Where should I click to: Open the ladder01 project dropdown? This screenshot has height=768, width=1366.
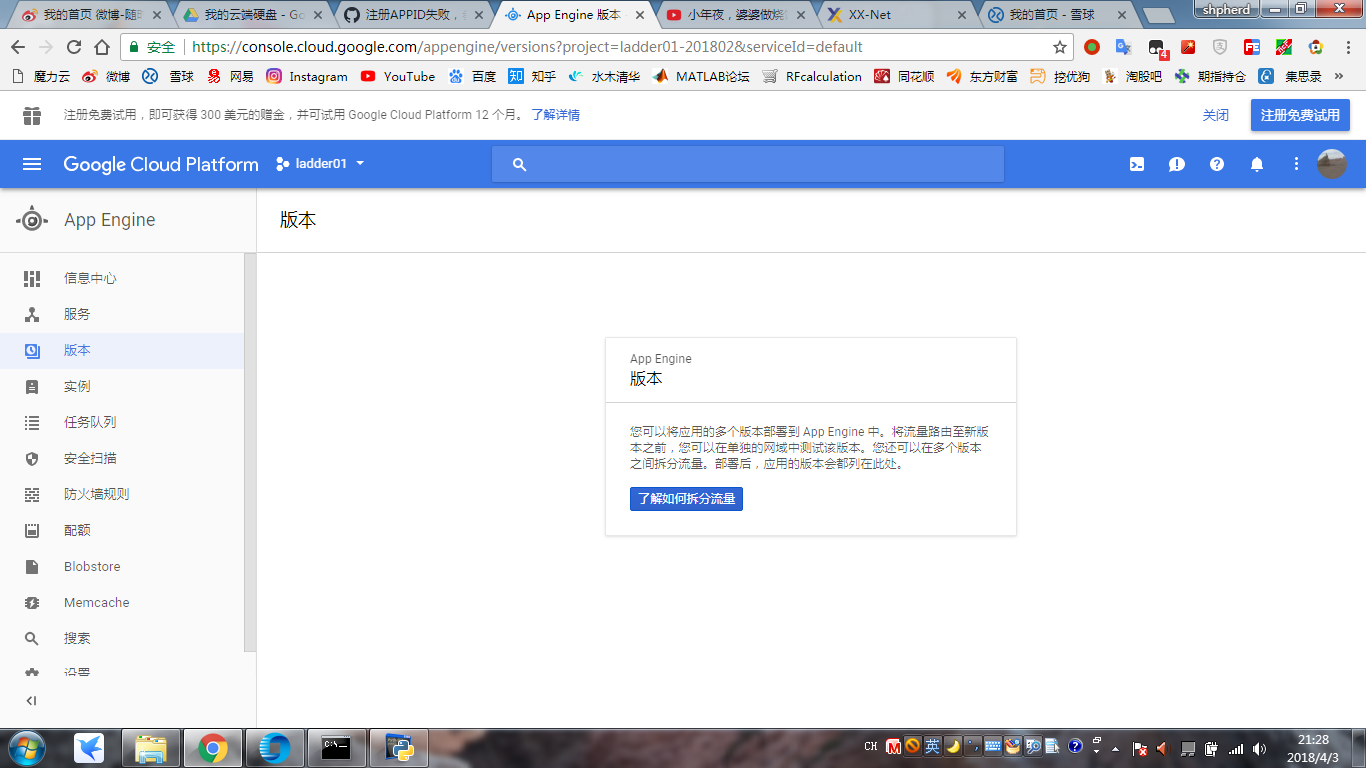(323, 164)
